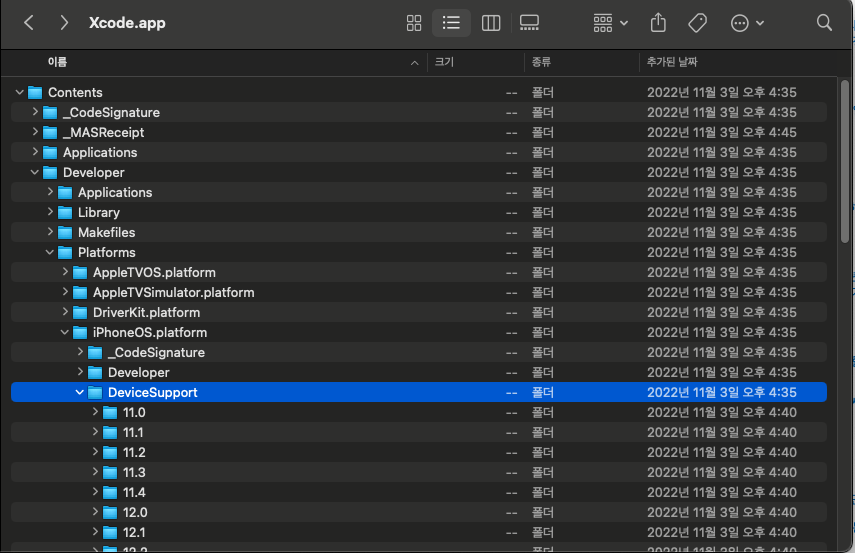Screen dimensions: 855x553
Task: Collapse the Developer folder under Contents
Action: pyautogui.click(x=34, y=172)
